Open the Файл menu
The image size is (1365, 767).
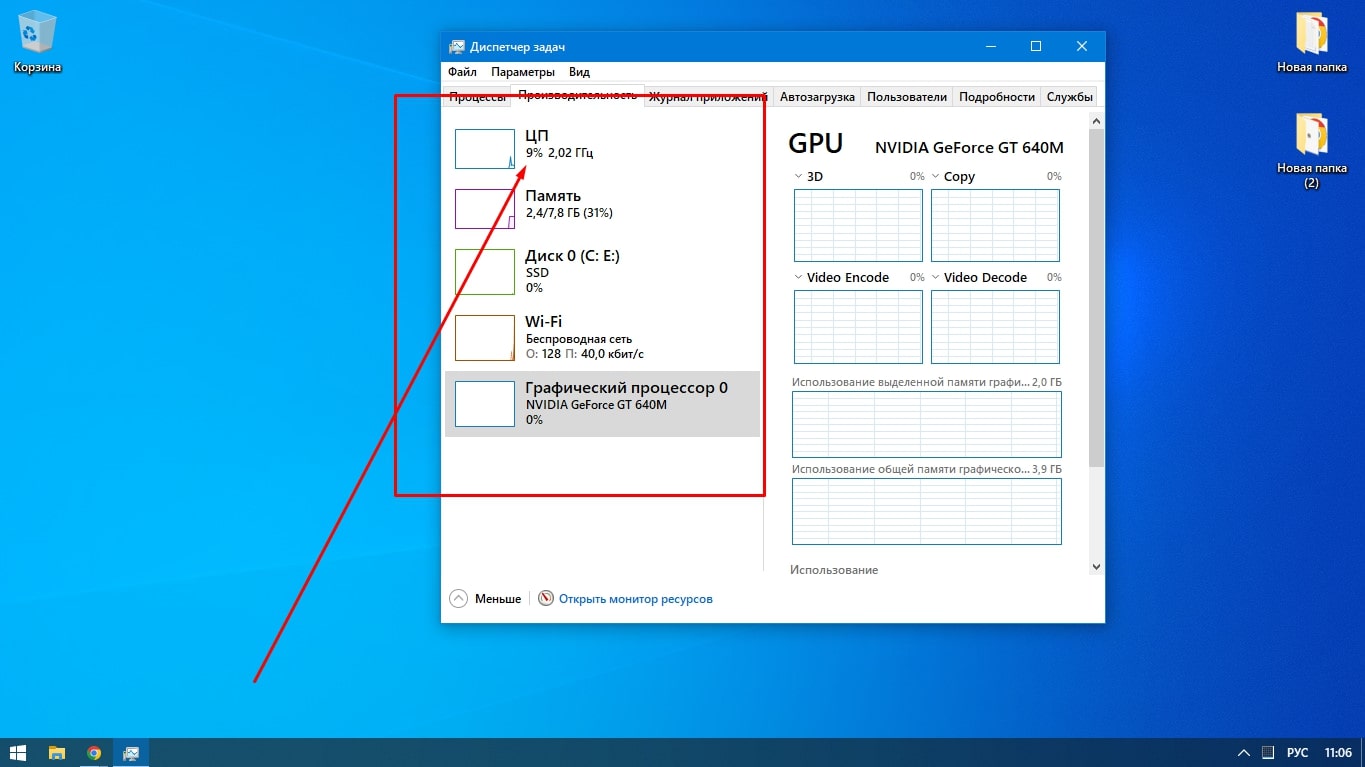[462, 72]
